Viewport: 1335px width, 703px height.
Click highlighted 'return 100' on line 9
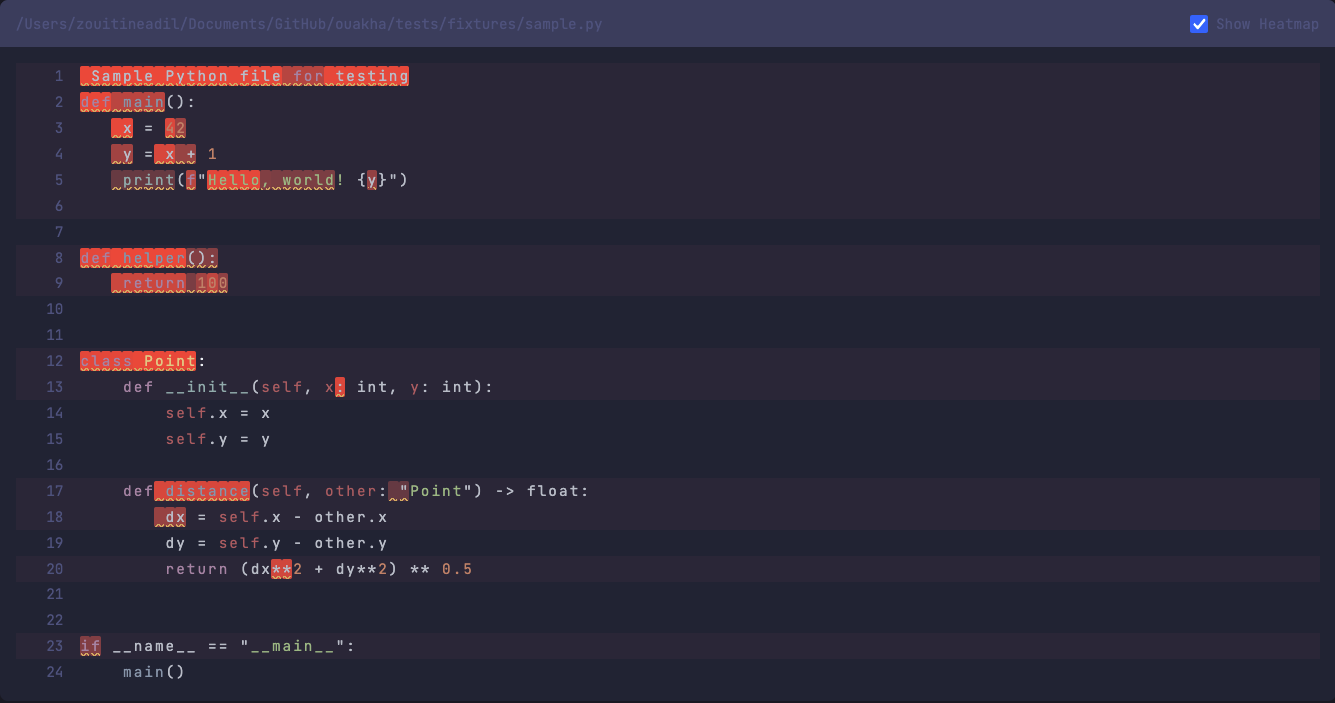point(170,284)
